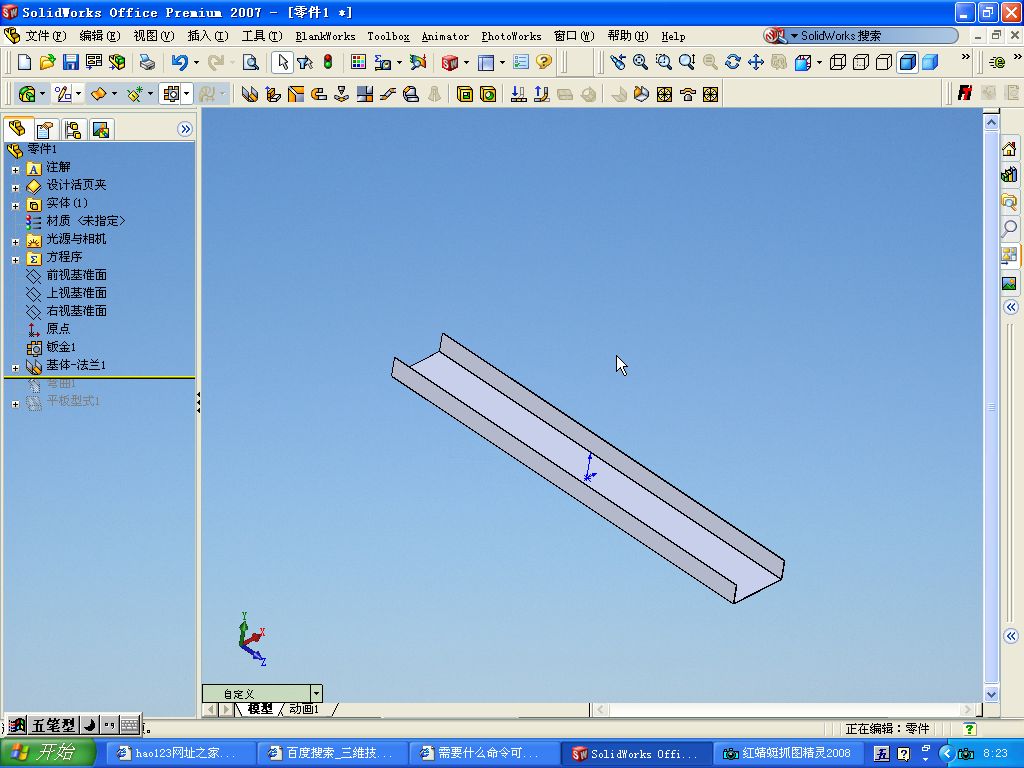Click the Unfold tool icon

pos(518,95)
